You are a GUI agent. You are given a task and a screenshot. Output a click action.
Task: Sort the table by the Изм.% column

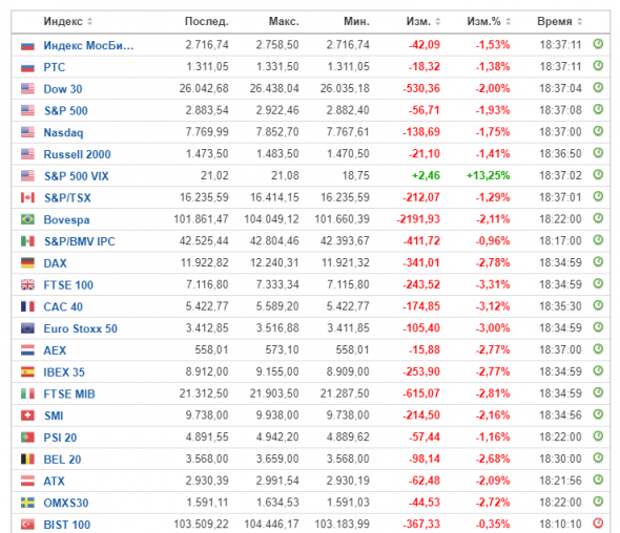click(x=489, y=21)
